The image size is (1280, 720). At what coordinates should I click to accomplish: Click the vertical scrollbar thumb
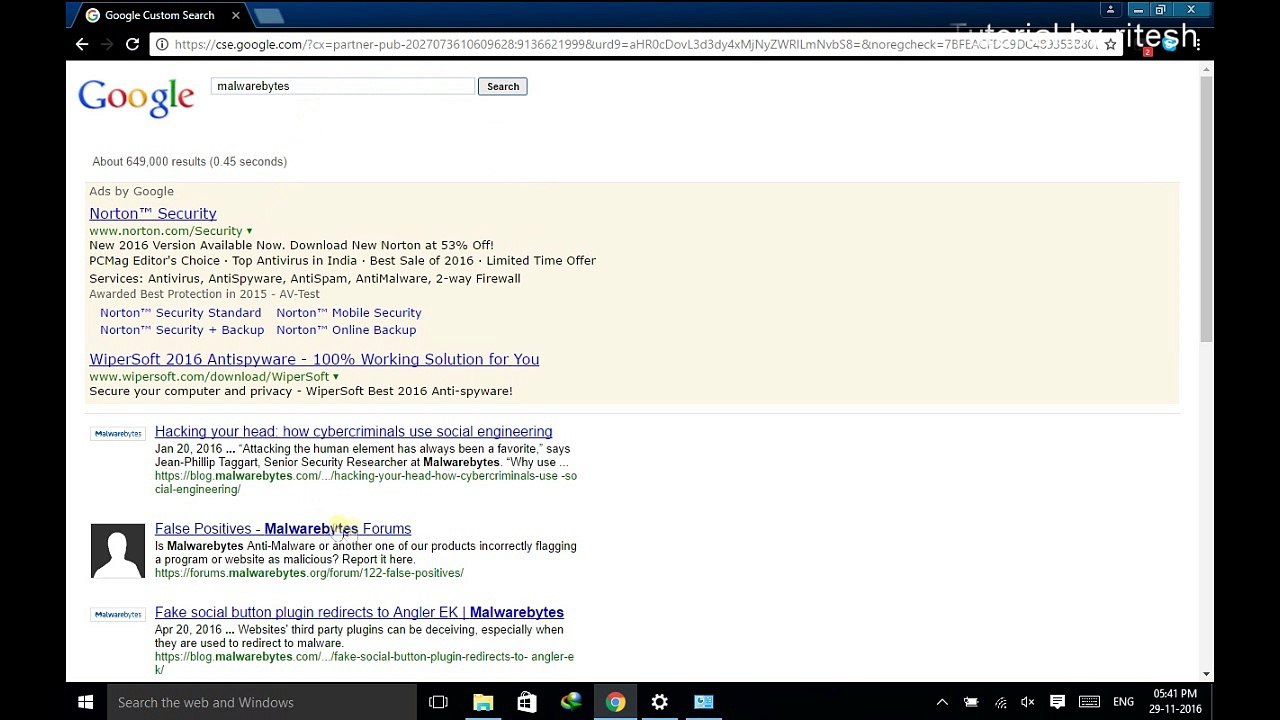(1207, 210)
